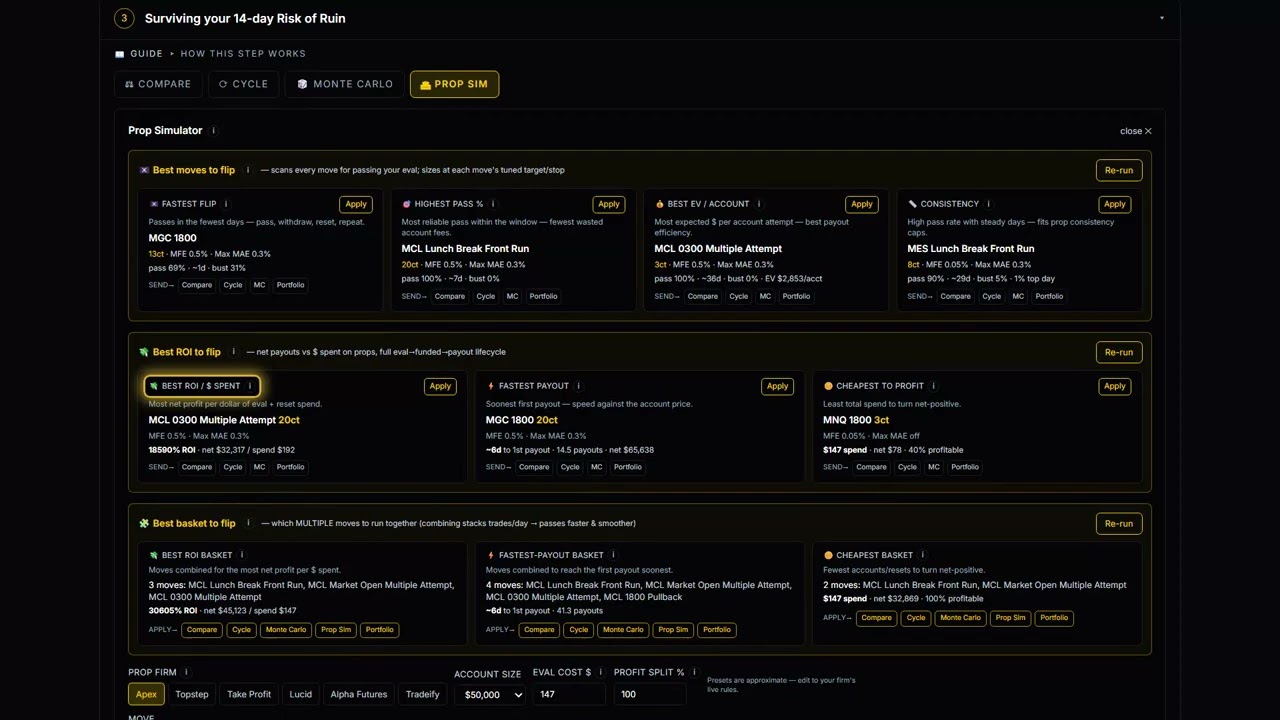
Task: Send FASTEST PAYOUT move to Cycle
Action: (570, 467)
